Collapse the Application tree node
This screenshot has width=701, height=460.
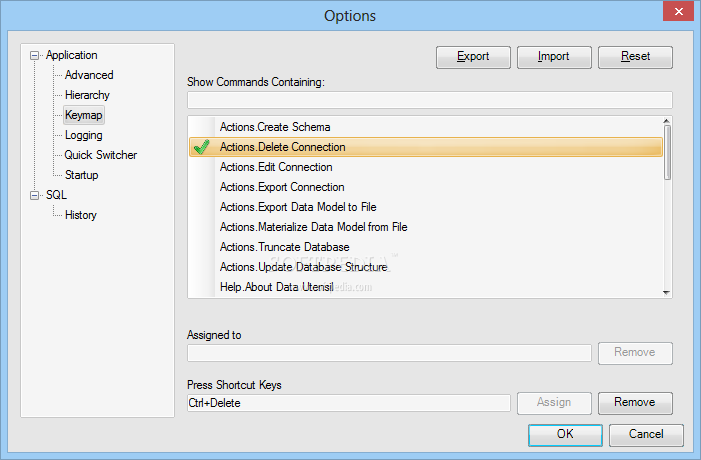point(35,56)
